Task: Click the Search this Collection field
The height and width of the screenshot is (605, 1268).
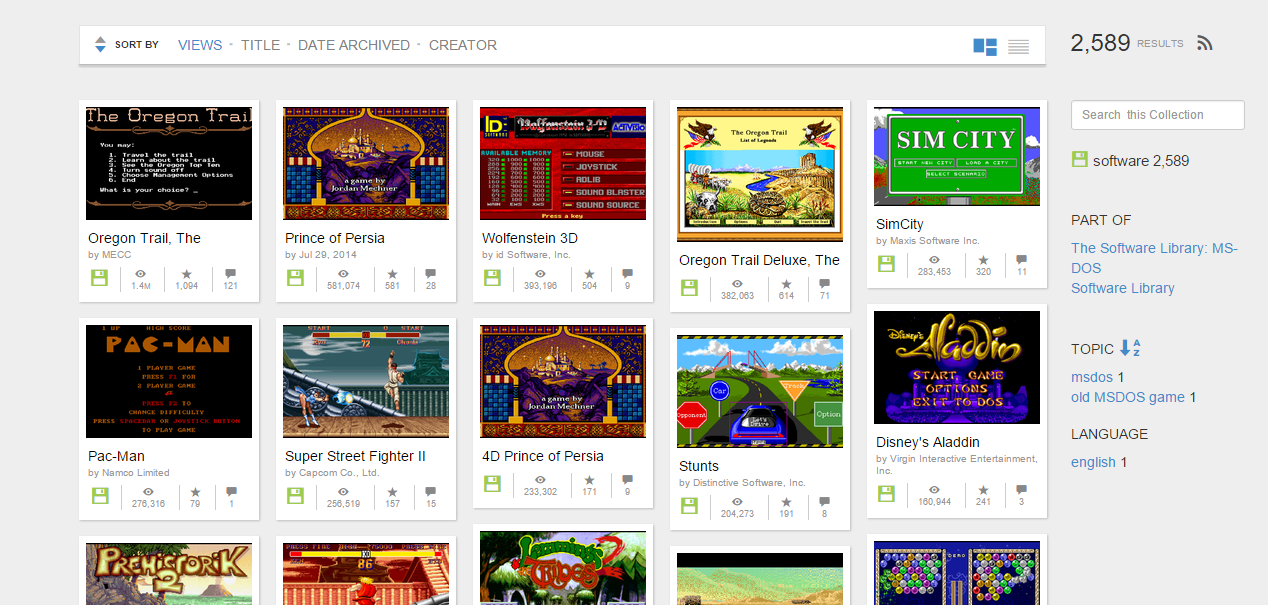Action: [1157, 115]
